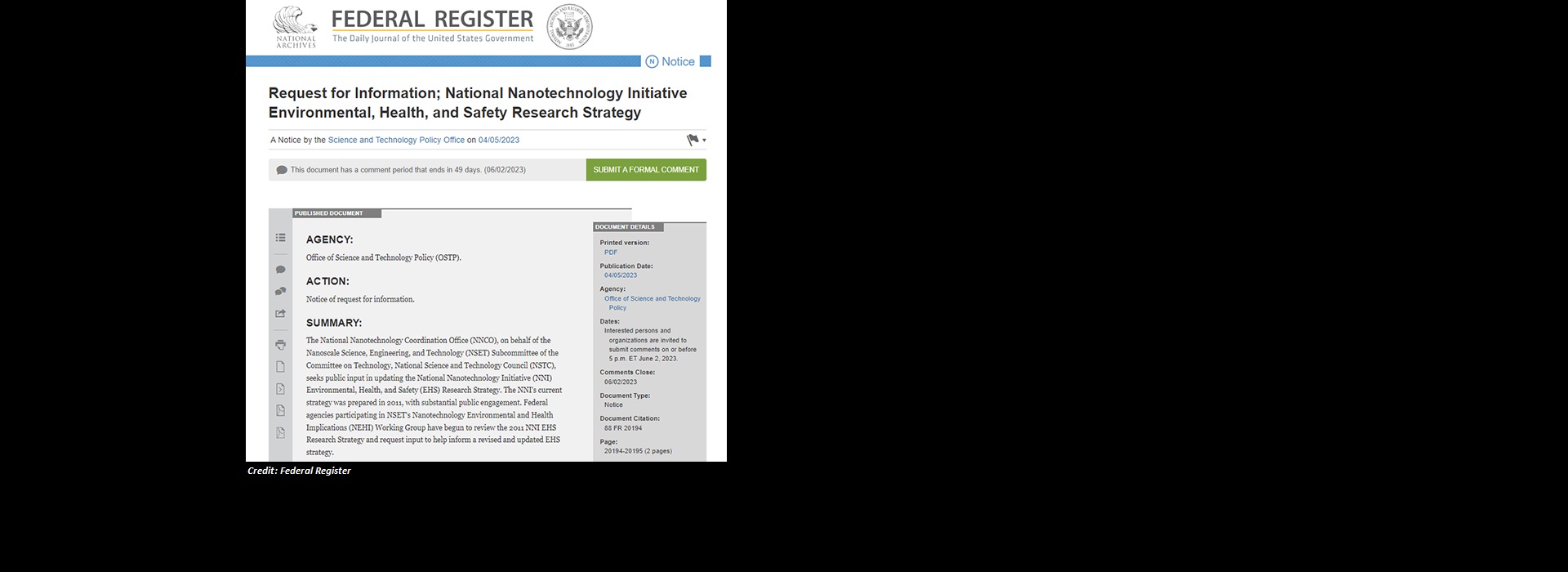The image size is (1568, 572).
Task: Open the bottom PDF document sidebar icon
Action: [280, 433]
